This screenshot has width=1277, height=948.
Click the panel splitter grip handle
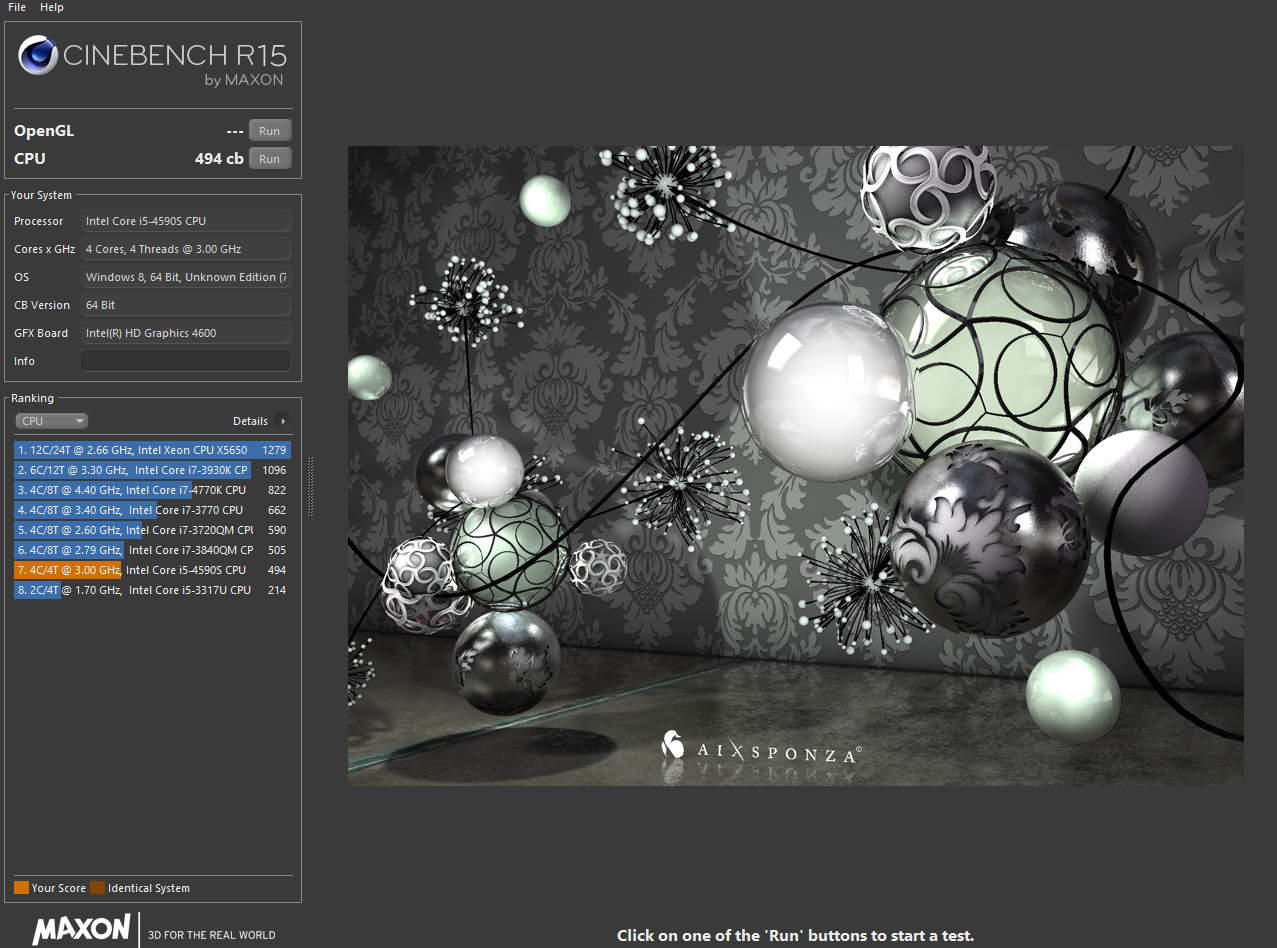coord(310,487)
